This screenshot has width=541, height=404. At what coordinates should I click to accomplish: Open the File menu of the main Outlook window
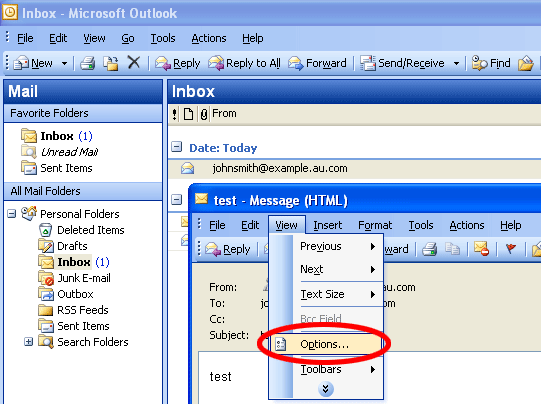click(x=25, y=38)
